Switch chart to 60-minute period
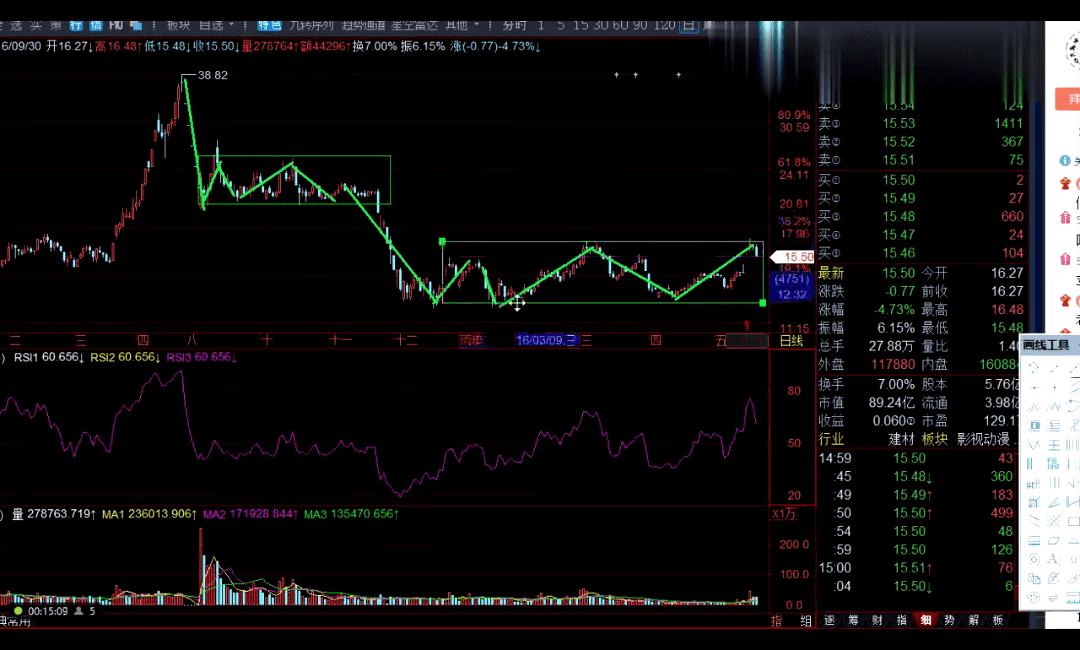Screen dimensions: 1080x650 click(619, 24)
